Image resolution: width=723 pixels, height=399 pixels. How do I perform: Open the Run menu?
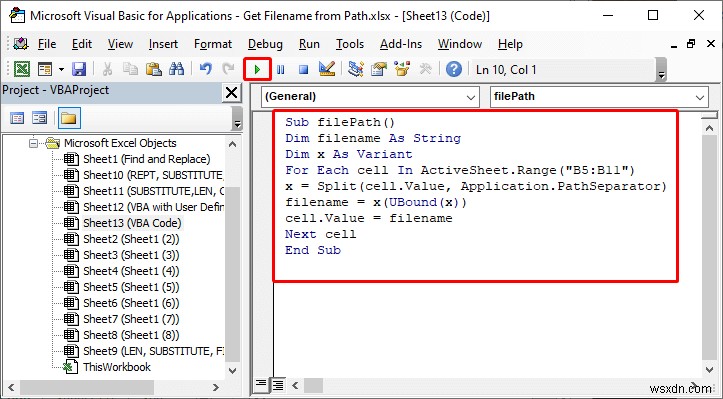(309, 44)
